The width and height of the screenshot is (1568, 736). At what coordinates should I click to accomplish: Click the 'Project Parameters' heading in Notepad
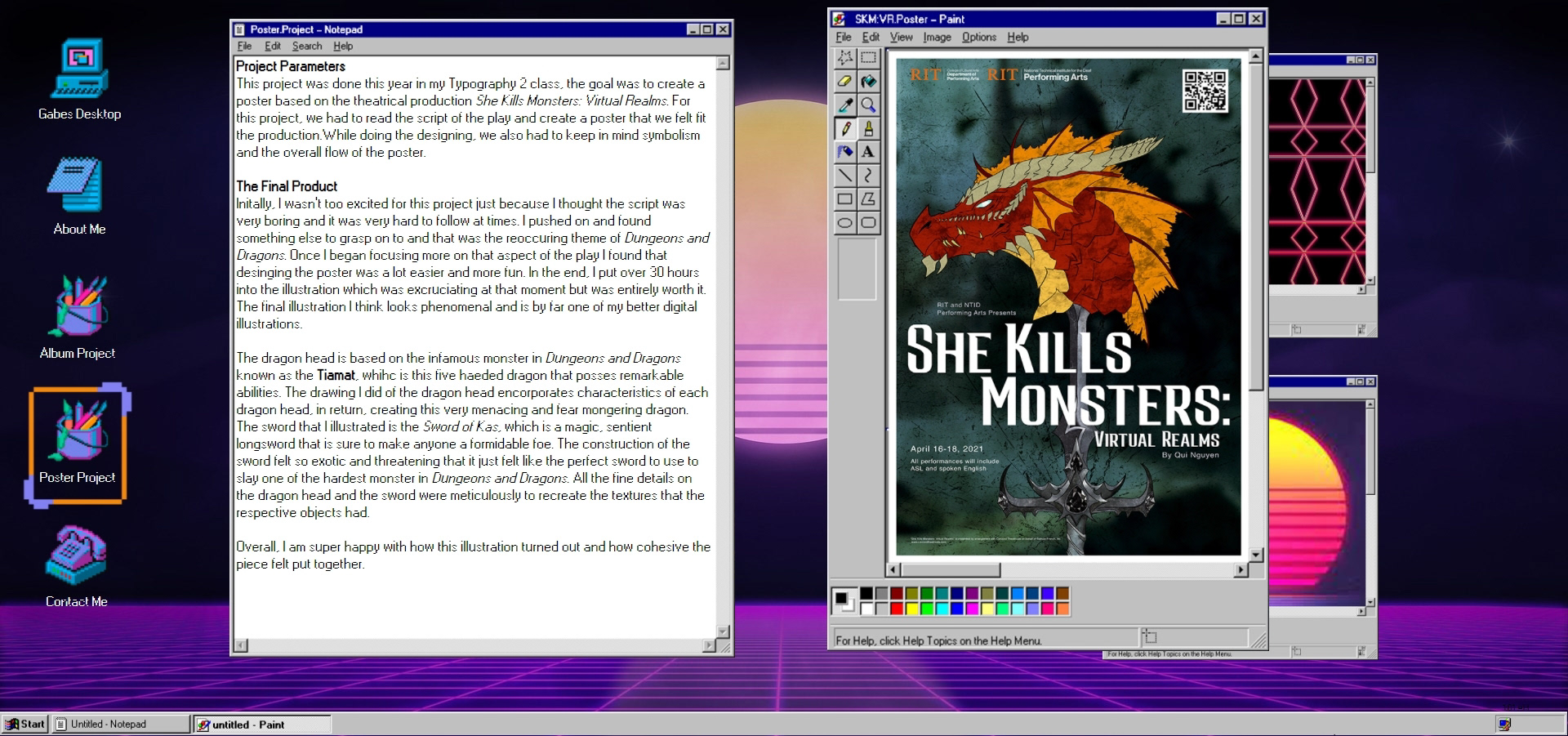tap(291, 66)
